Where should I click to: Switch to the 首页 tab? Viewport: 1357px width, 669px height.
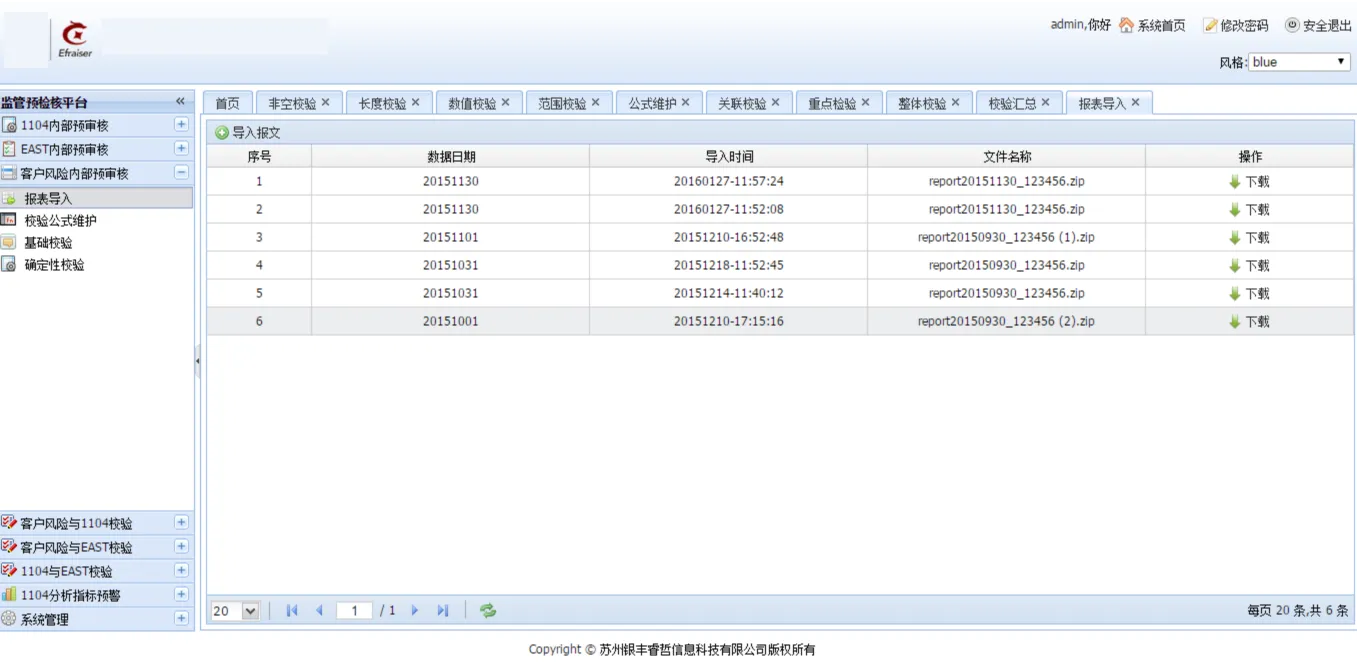coord(228,103)
